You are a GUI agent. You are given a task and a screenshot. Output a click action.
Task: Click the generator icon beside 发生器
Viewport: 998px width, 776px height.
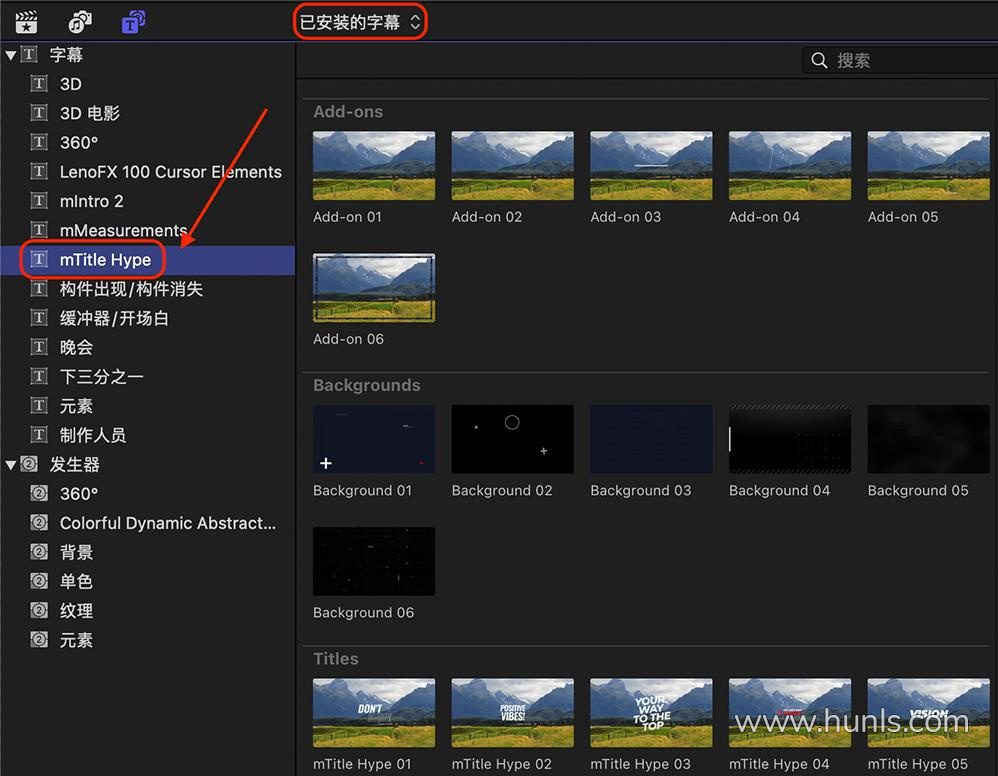coord(29,464)
